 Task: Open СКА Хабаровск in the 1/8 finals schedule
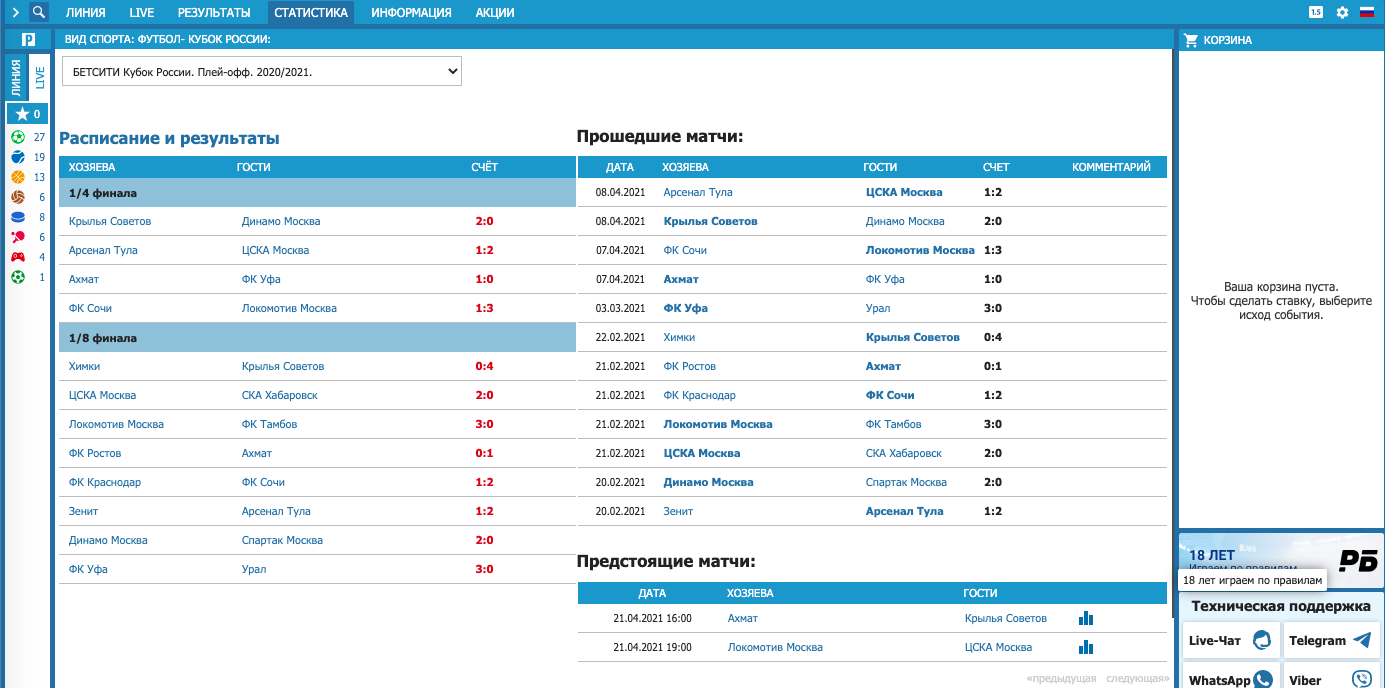click(280, 395)
